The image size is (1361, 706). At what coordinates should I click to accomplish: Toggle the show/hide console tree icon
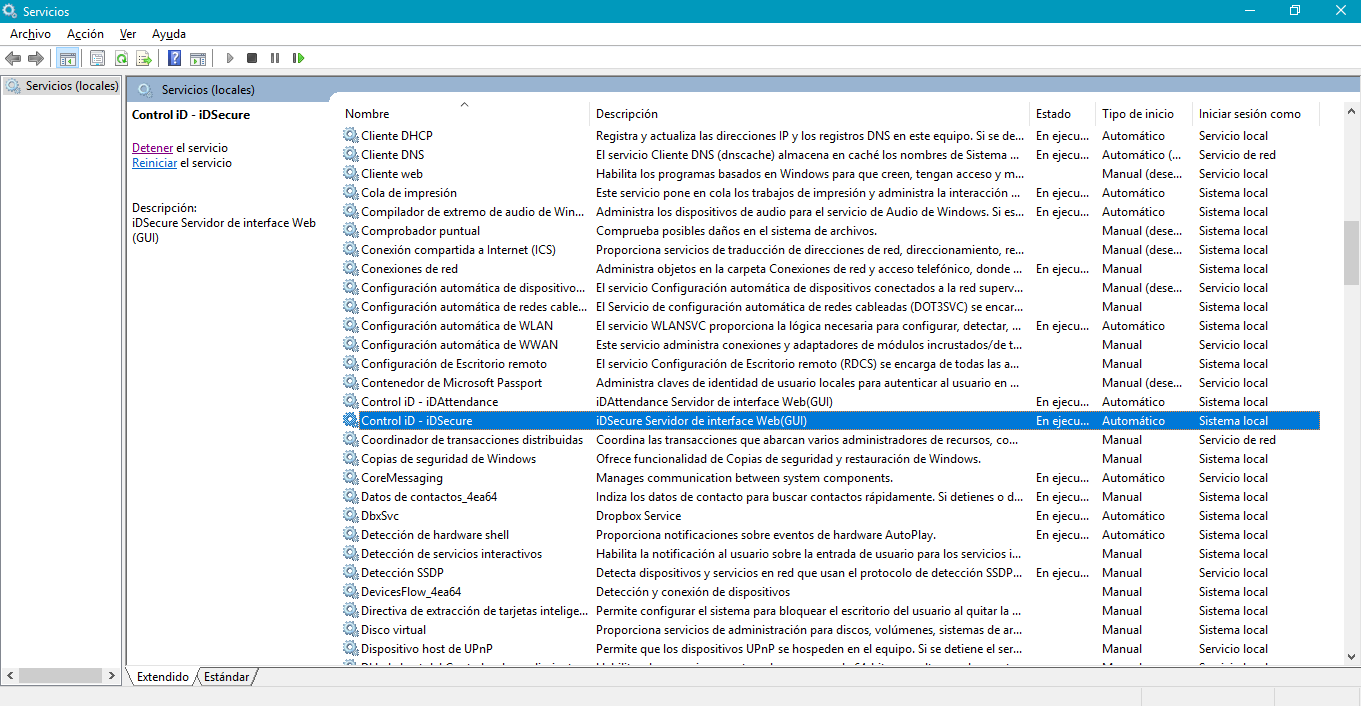pos(68,58)
